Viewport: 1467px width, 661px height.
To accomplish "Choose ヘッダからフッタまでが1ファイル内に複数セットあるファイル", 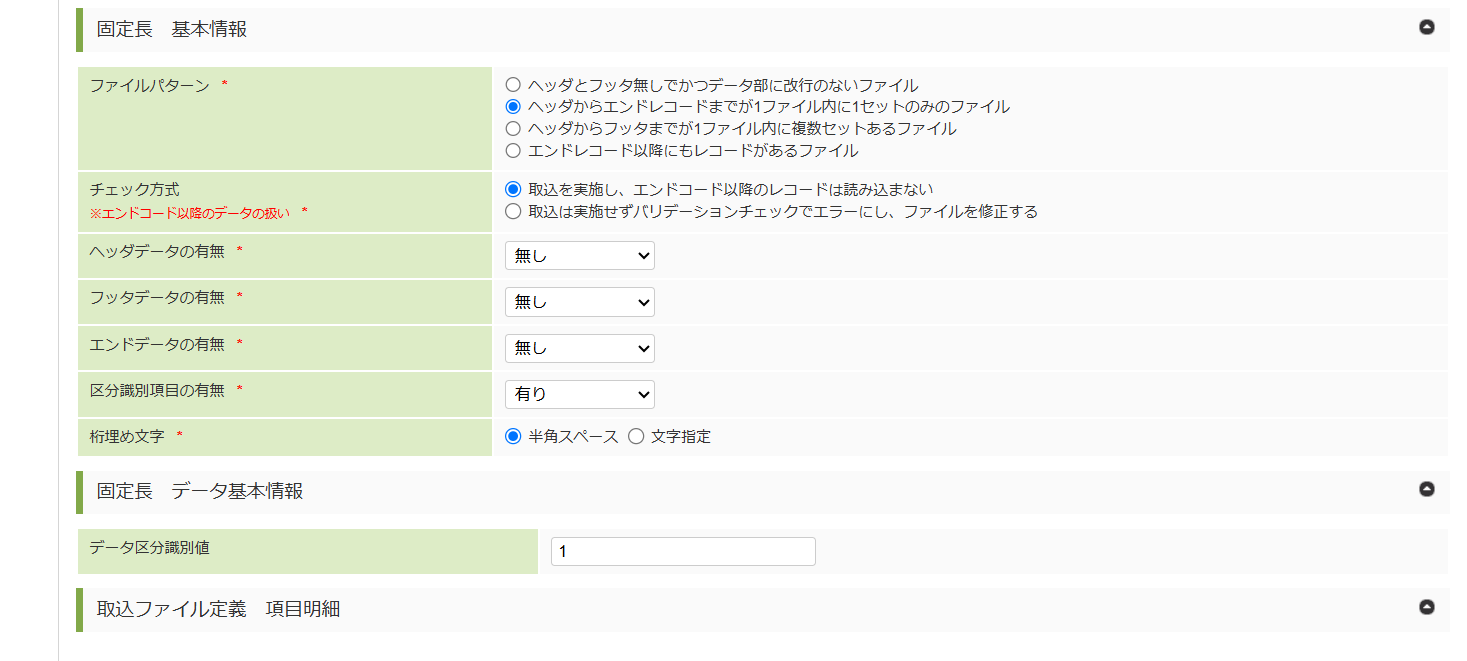I will coord(513,128).
